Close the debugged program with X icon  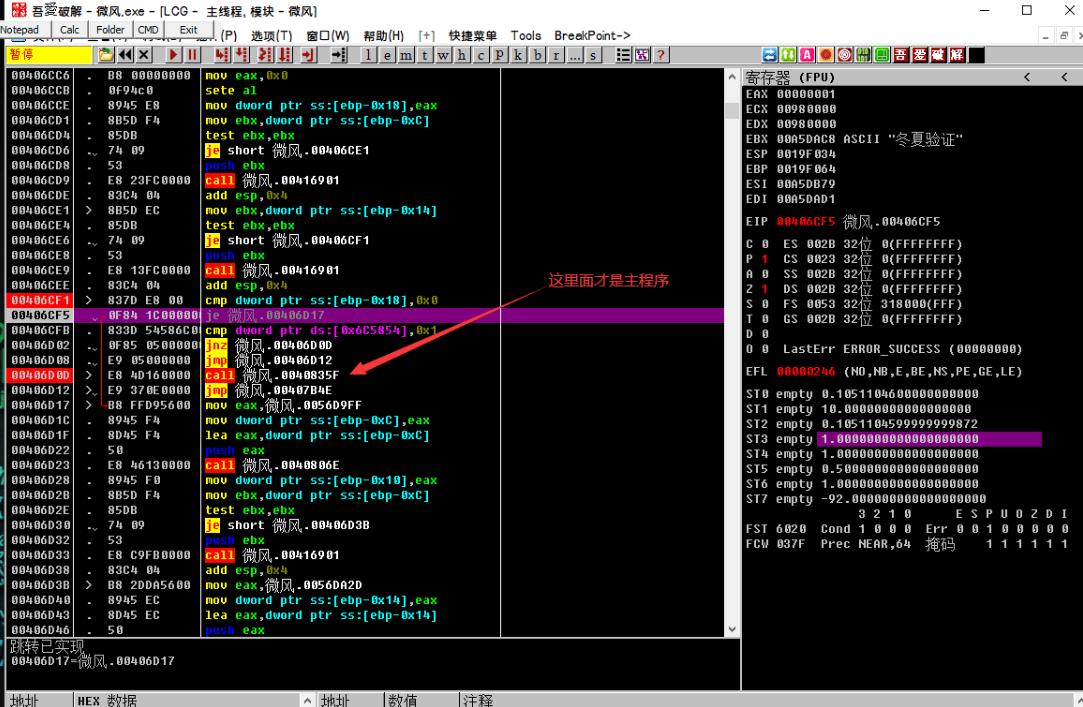click(145, 55)
